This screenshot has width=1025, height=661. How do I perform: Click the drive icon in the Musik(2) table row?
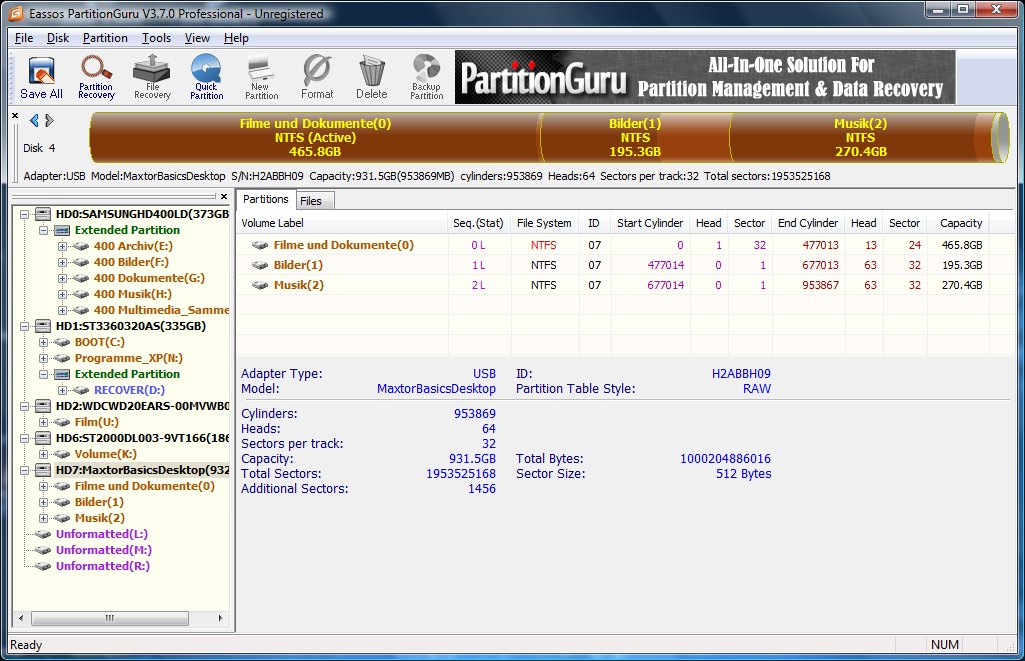(x=260, y=285)
